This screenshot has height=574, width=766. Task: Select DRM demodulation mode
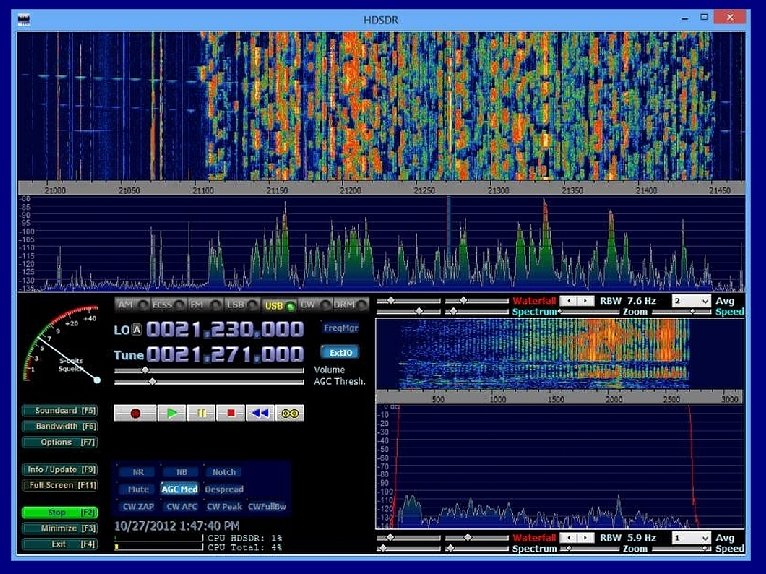point(351,305)
